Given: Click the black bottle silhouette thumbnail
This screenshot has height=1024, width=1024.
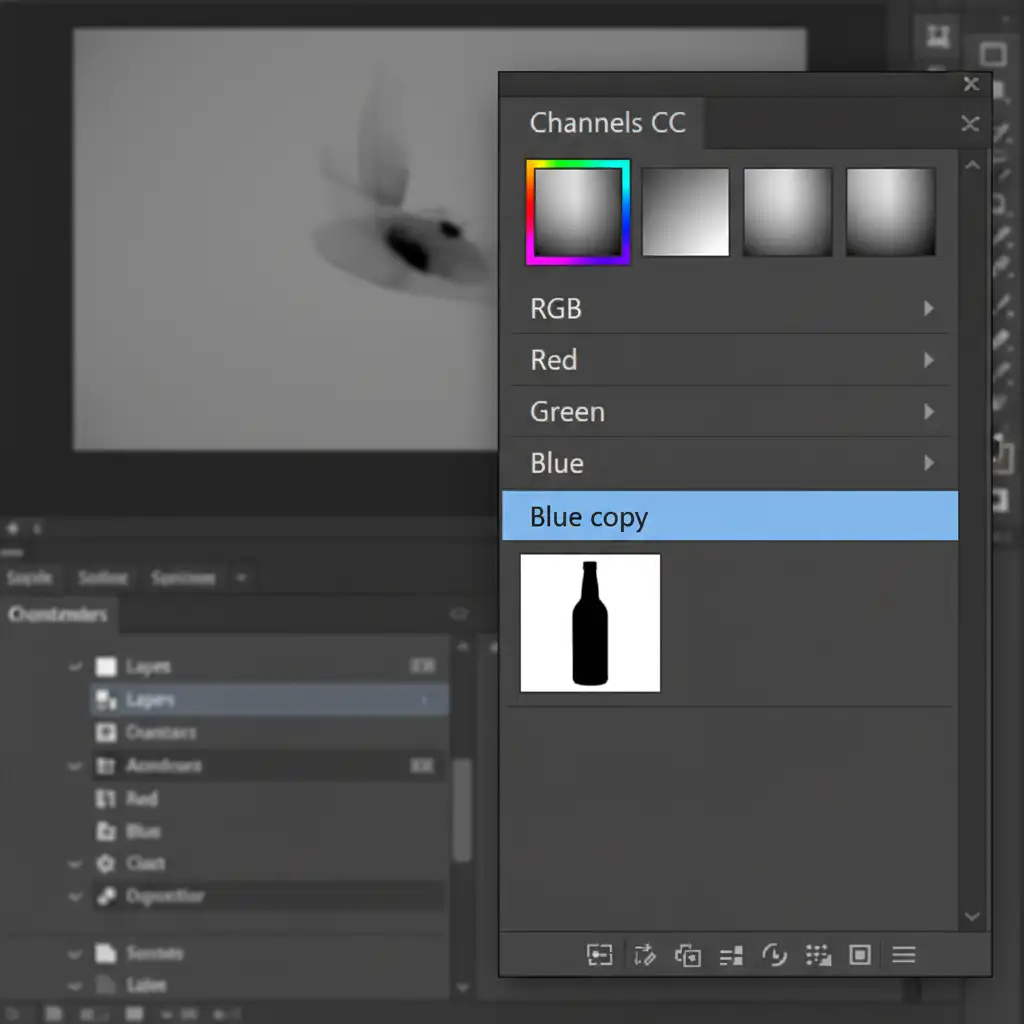Looking at the screenshot, I should coord(590,622).
